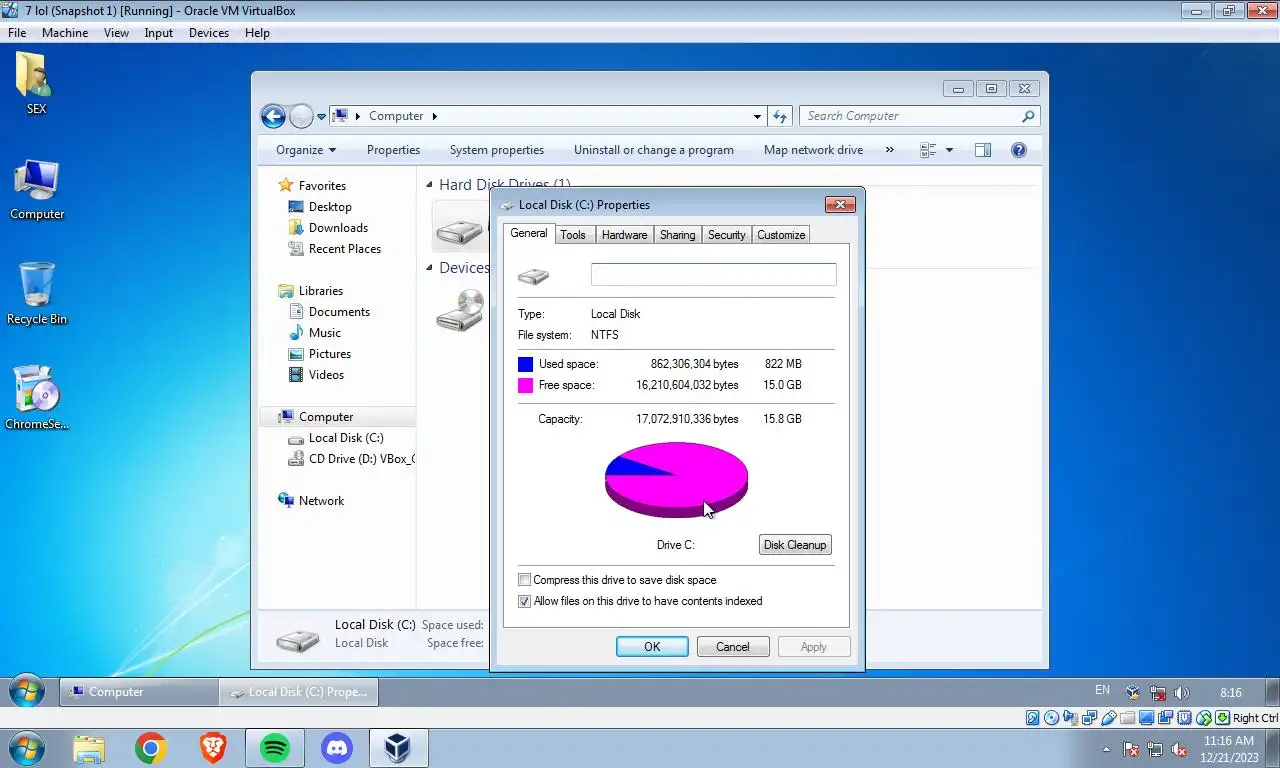The image size is (1280, 768).
Task: Launch Spotify from host taskbar
Action: tap(275, 748)
